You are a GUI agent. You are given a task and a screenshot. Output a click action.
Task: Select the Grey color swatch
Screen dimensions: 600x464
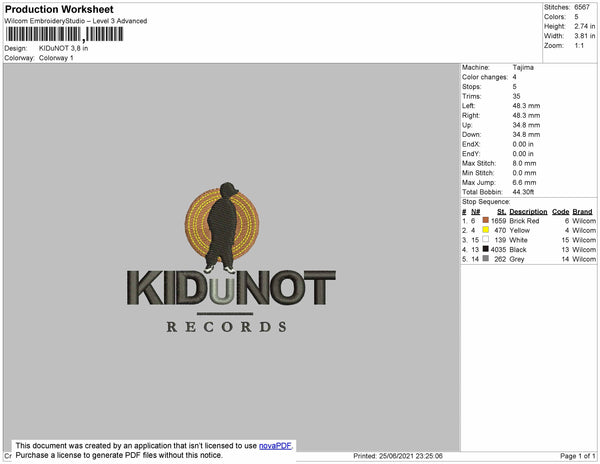[x=486, y=258]
